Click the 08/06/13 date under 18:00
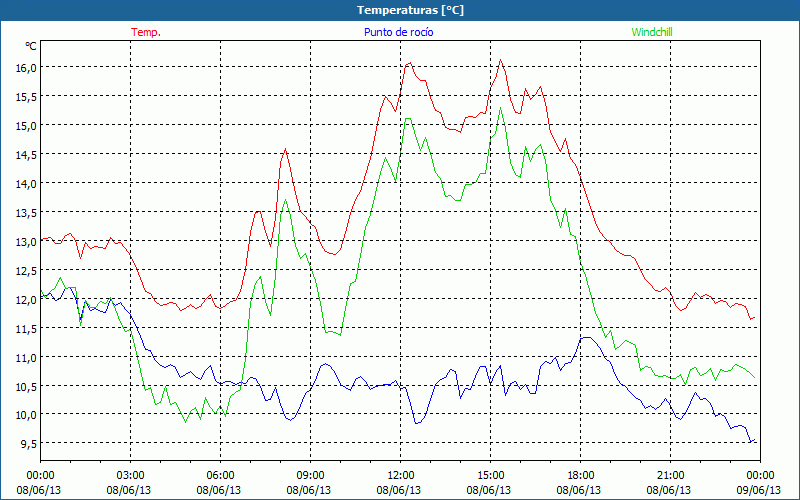This screenshot has width=800, height=500. 579,490
